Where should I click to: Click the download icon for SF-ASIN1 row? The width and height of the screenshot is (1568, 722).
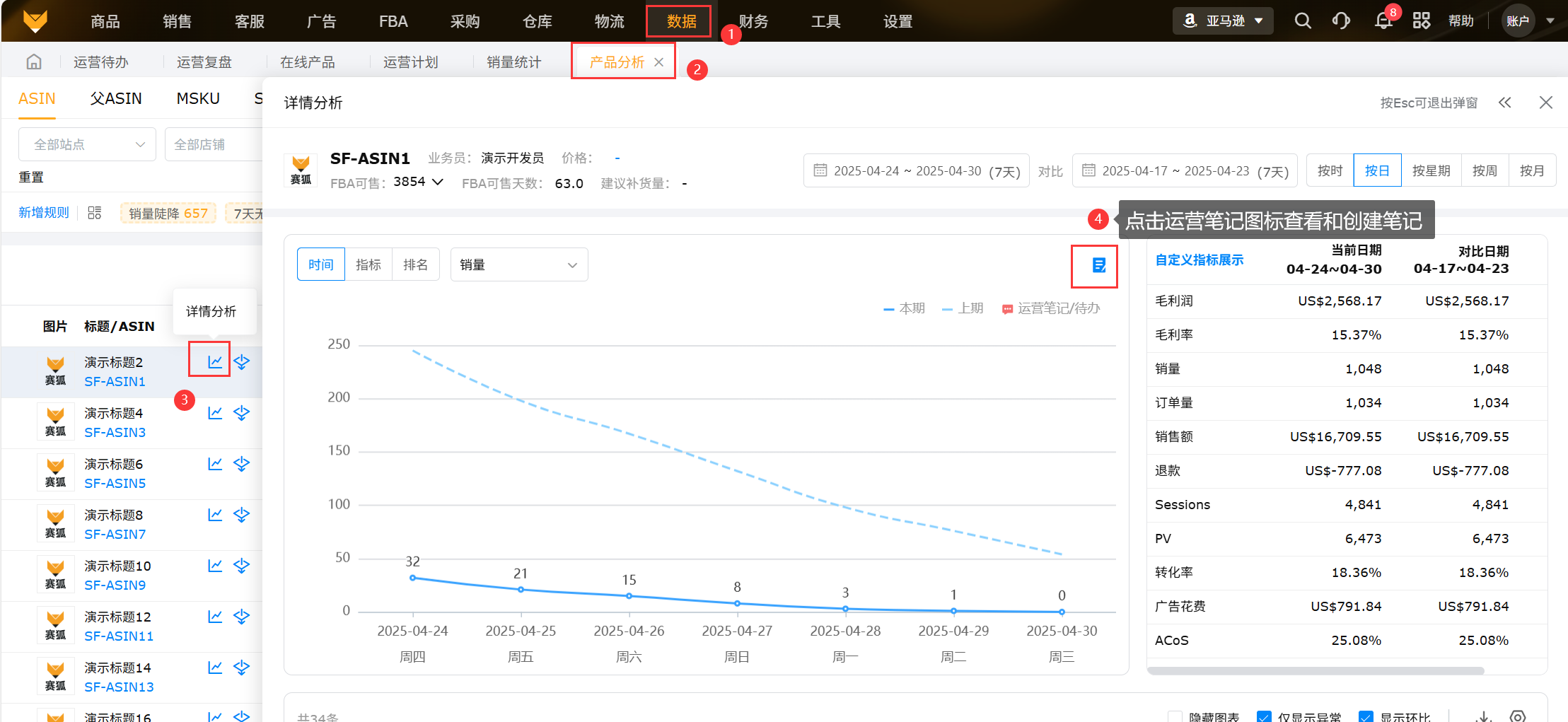tap(242, 362)
